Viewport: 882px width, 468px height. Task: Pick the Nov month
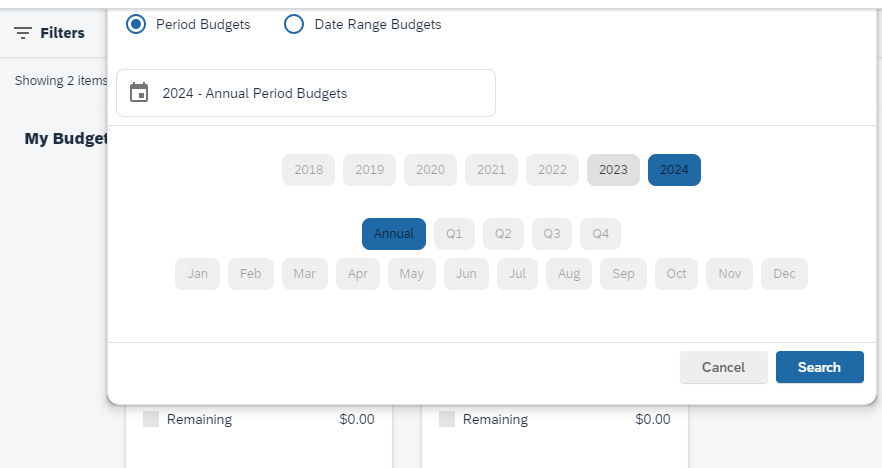point(730,274)
